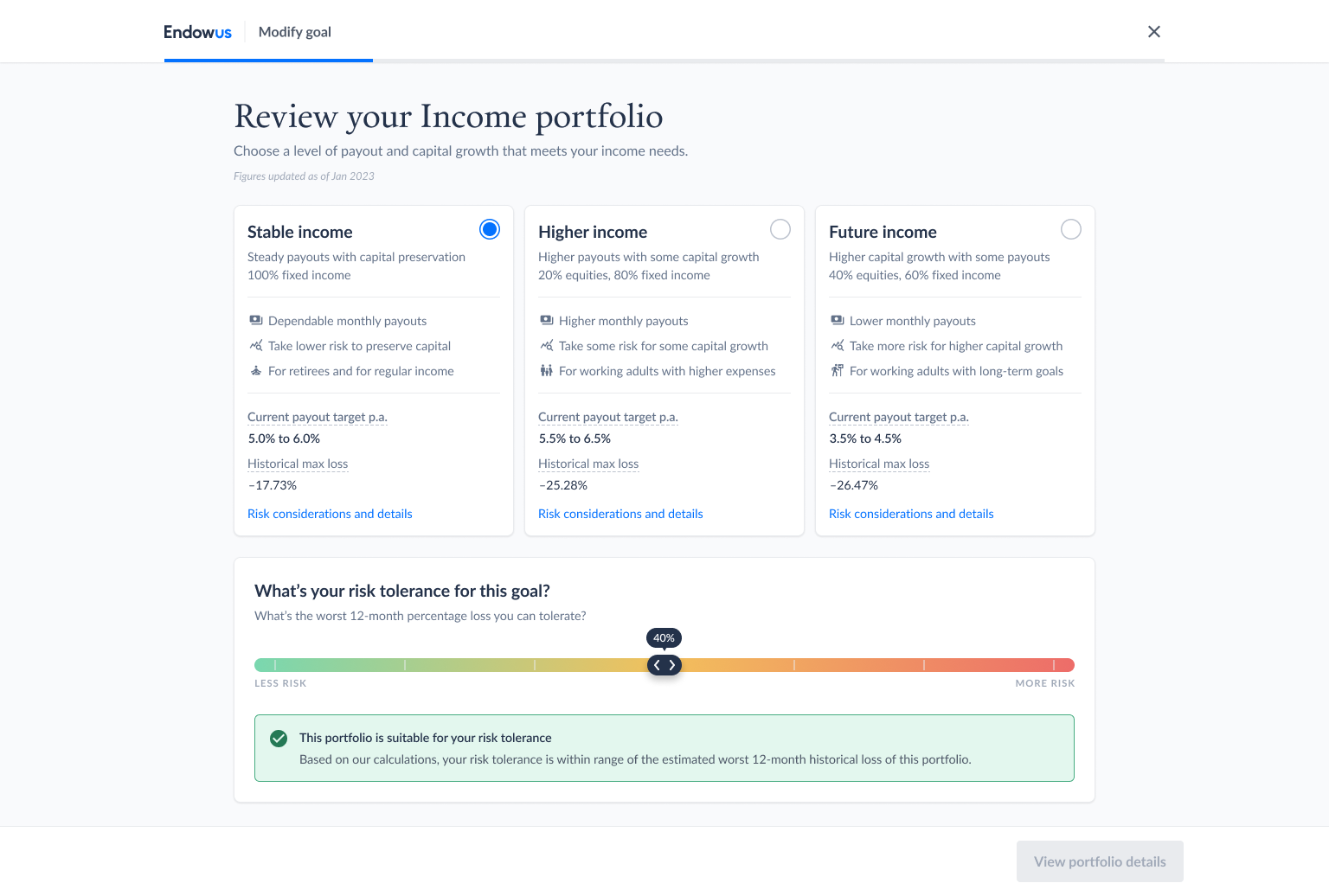Click Higher income's Historical max loss label
The height and width of the screenshot is (896, 1329).
coord(588,464)
